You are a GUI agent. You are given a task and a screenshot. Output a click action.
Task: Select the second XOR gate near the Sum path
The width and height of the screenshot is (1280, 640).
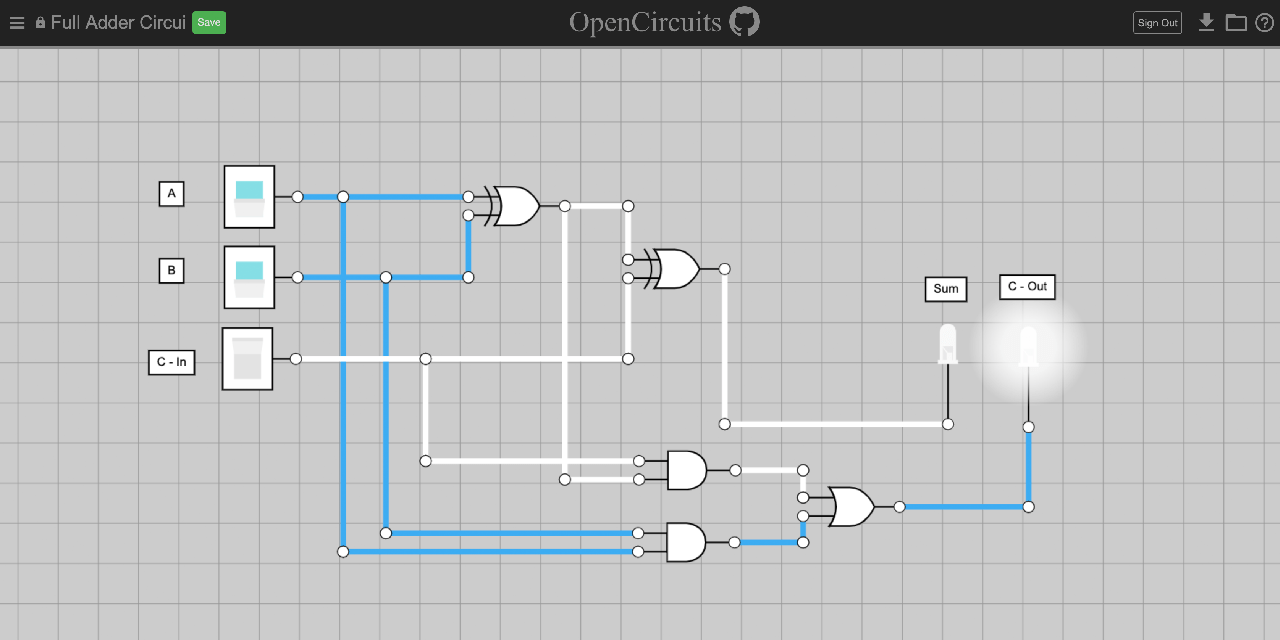coord(678,268)
